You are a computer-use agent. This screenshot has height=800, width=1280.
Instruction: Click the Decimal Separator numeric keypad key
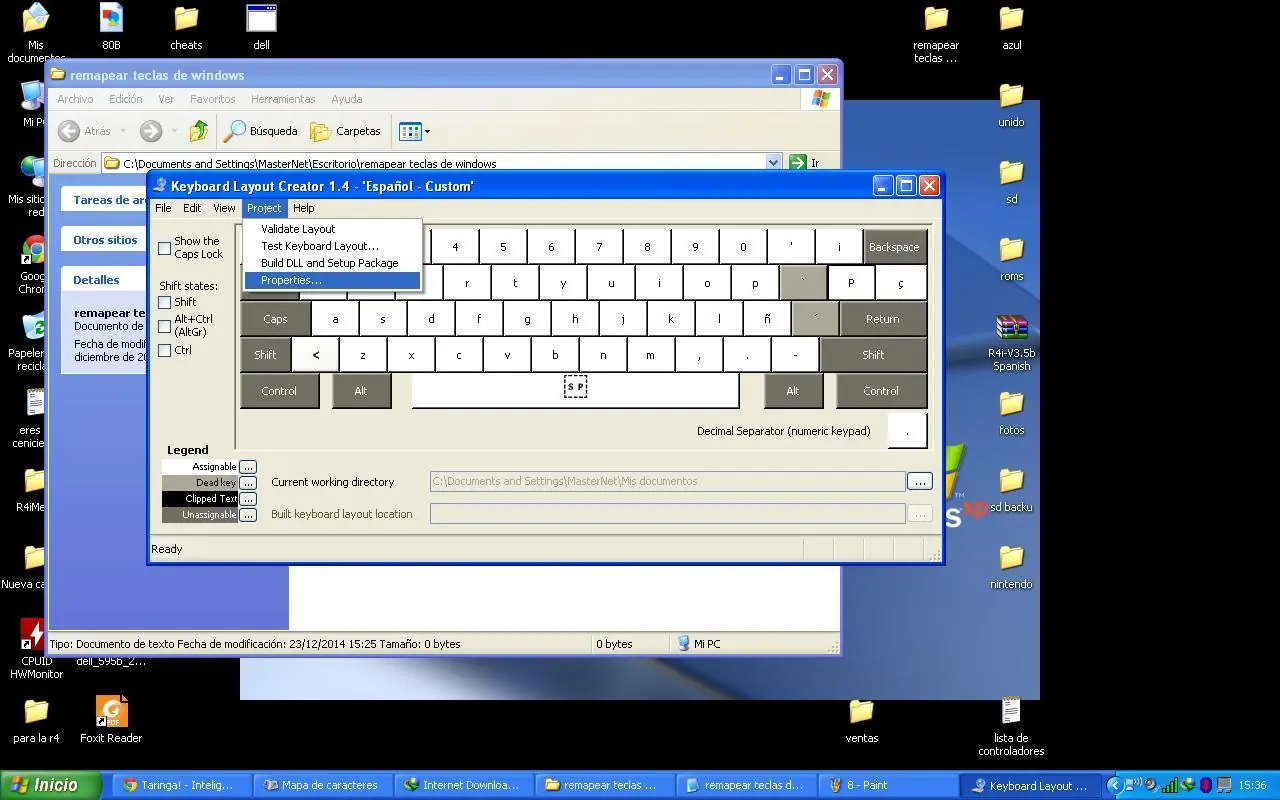(x=907, y=431)
